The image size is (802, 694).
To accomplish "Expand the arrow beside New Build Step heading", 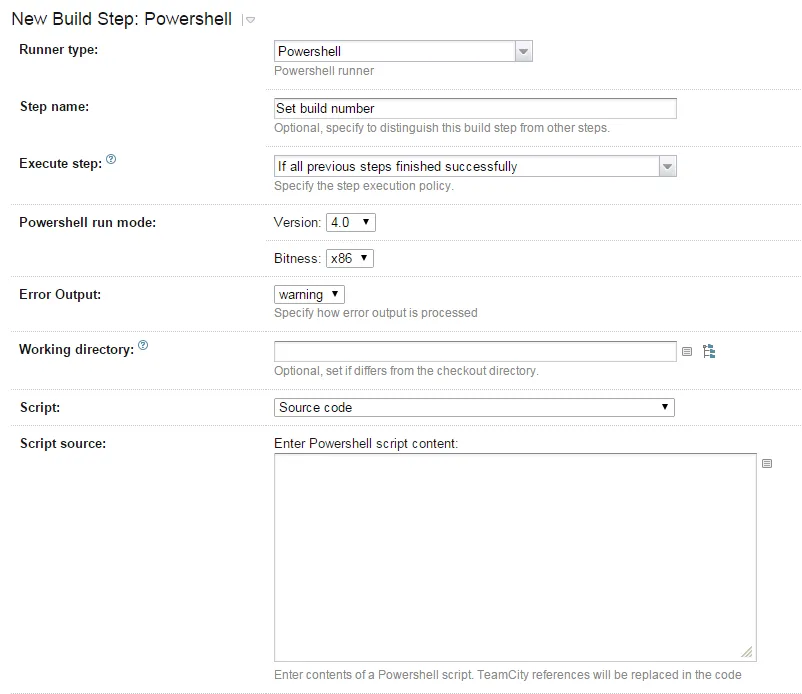I will [x=250, y=20].
